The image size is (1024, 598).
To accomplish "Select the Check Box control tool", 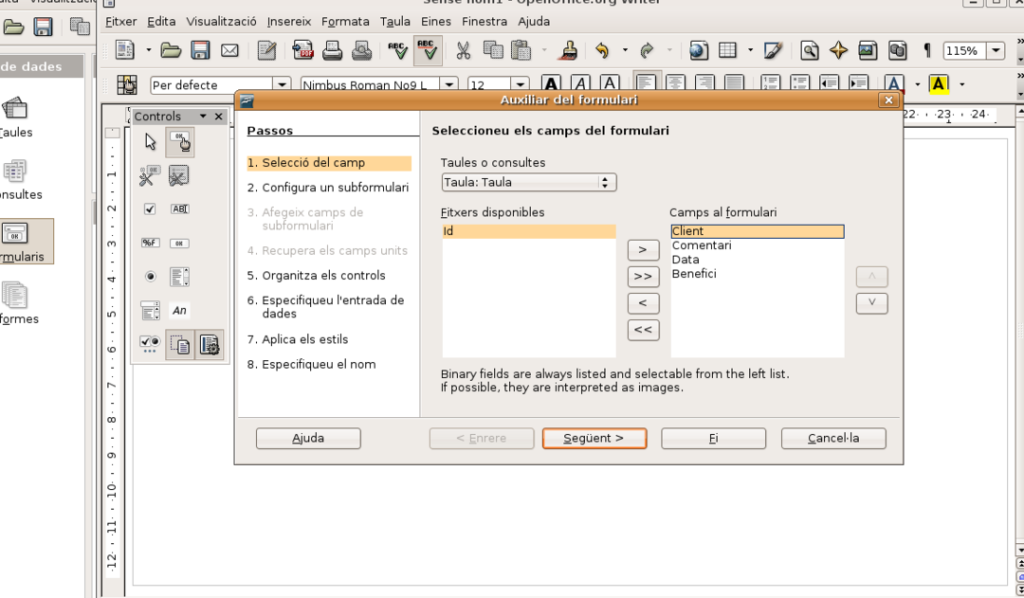I will (x=150, y=209).
